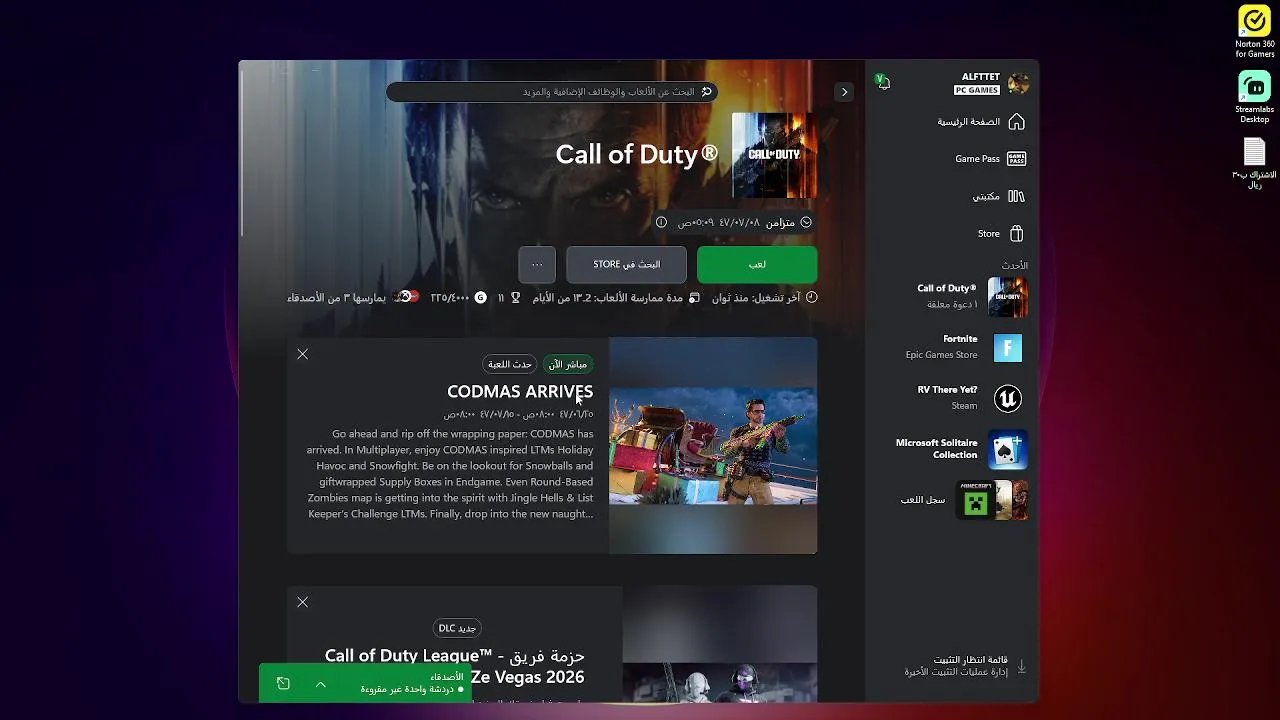Viewport: 1280px width, 720px height.
Task: Click the Call of Duty cover art
Action: (x=774, y=155)
